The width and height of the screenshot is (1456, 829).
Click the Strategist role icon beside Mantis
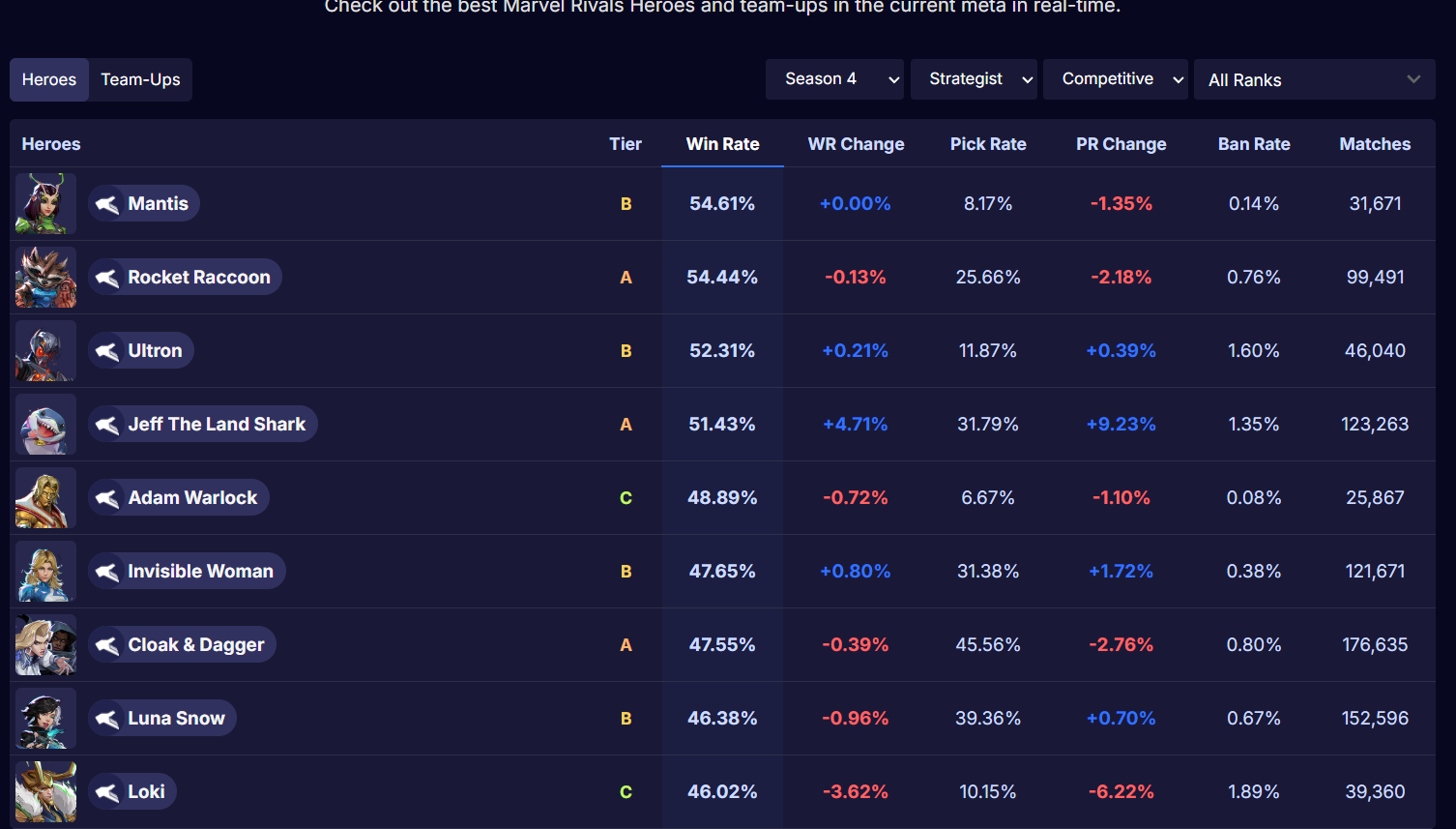[x=107, y=204]
